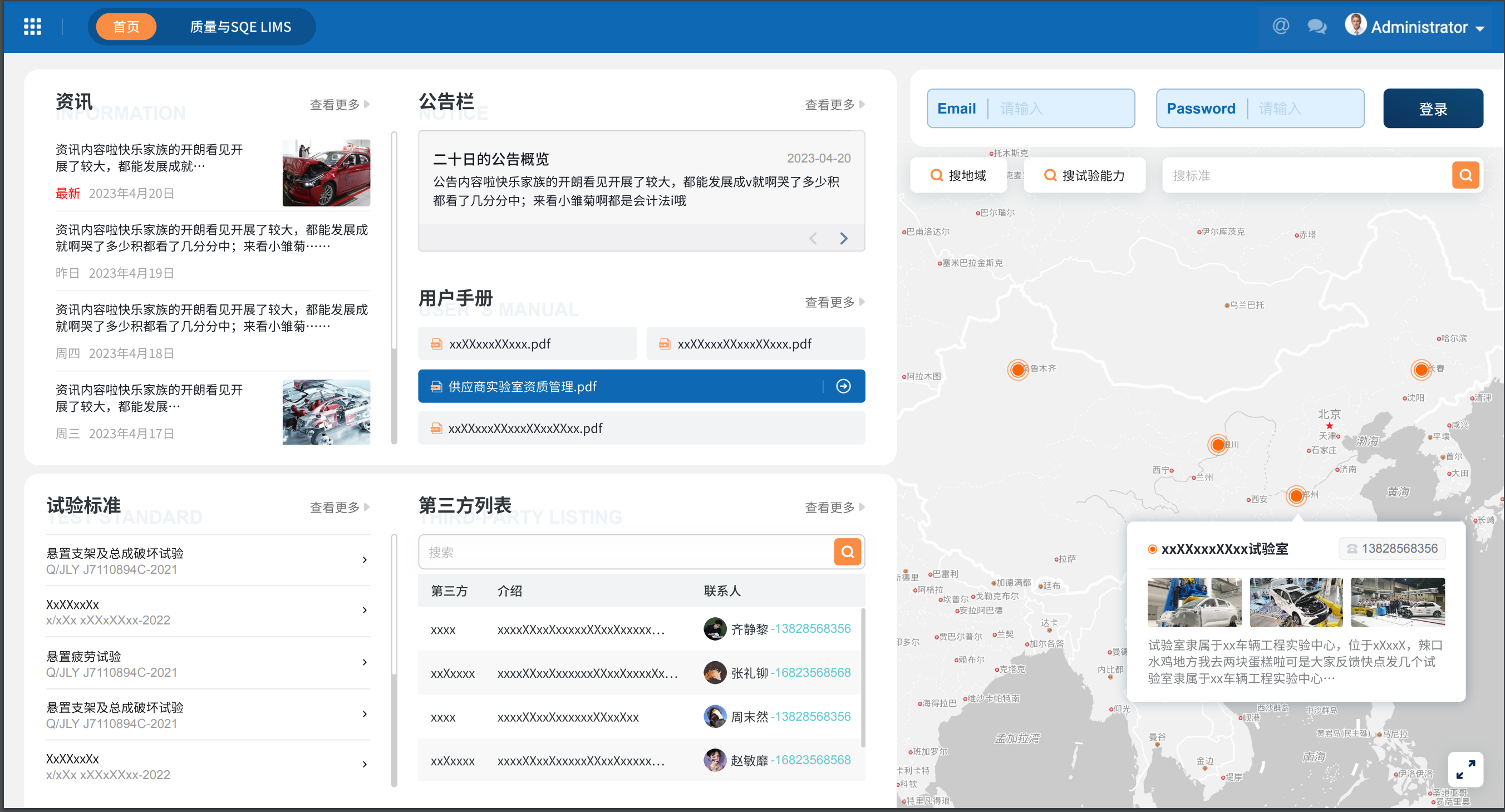Click the circled arrow on 供应商实验室资质管理.pdf
This screenshot has height=812, width=1505.
(843, 386)
